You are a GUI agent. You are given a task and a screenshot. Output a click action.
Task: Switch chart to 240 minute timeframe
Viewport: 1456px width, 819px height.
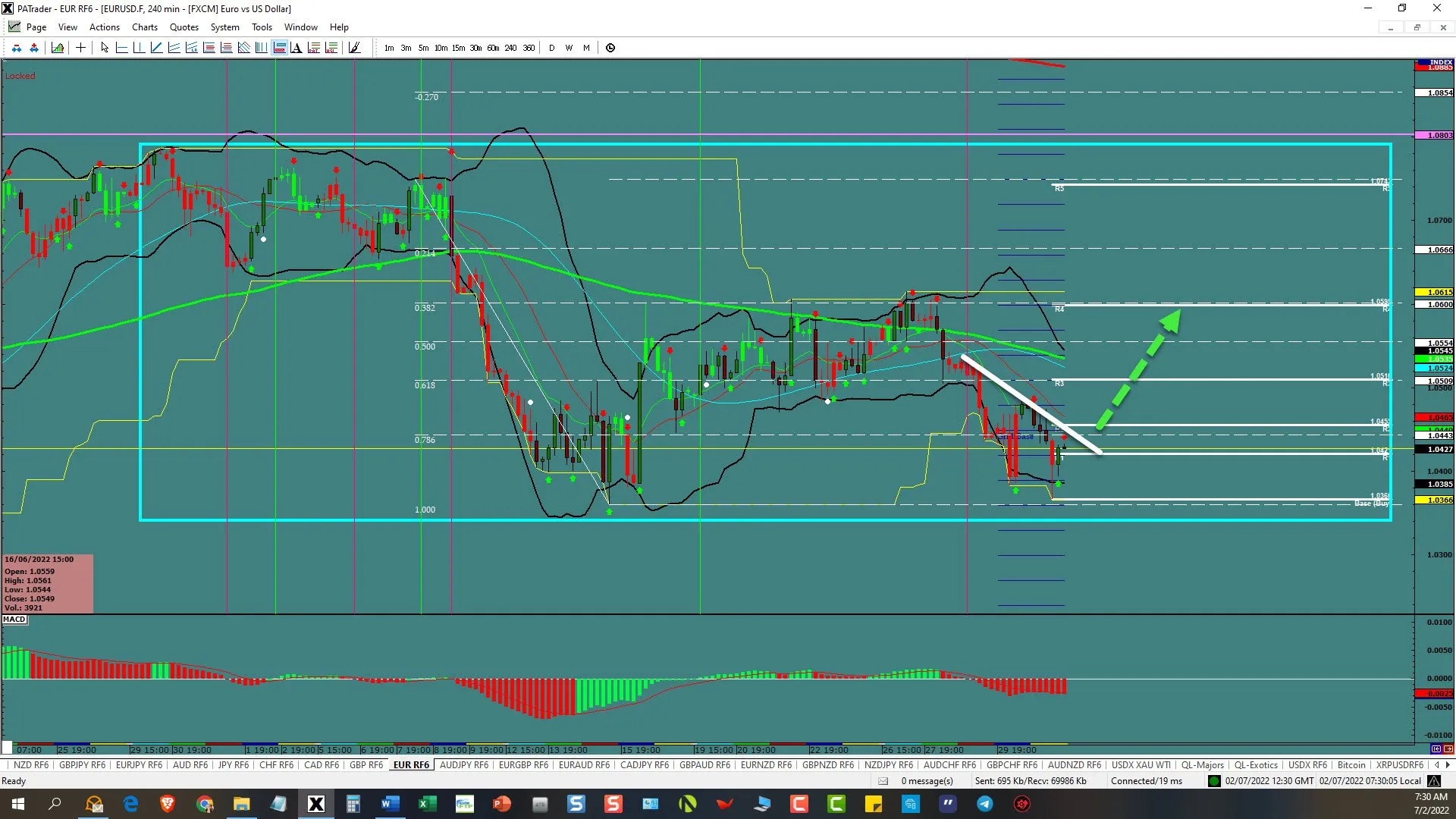click(510, 48)
